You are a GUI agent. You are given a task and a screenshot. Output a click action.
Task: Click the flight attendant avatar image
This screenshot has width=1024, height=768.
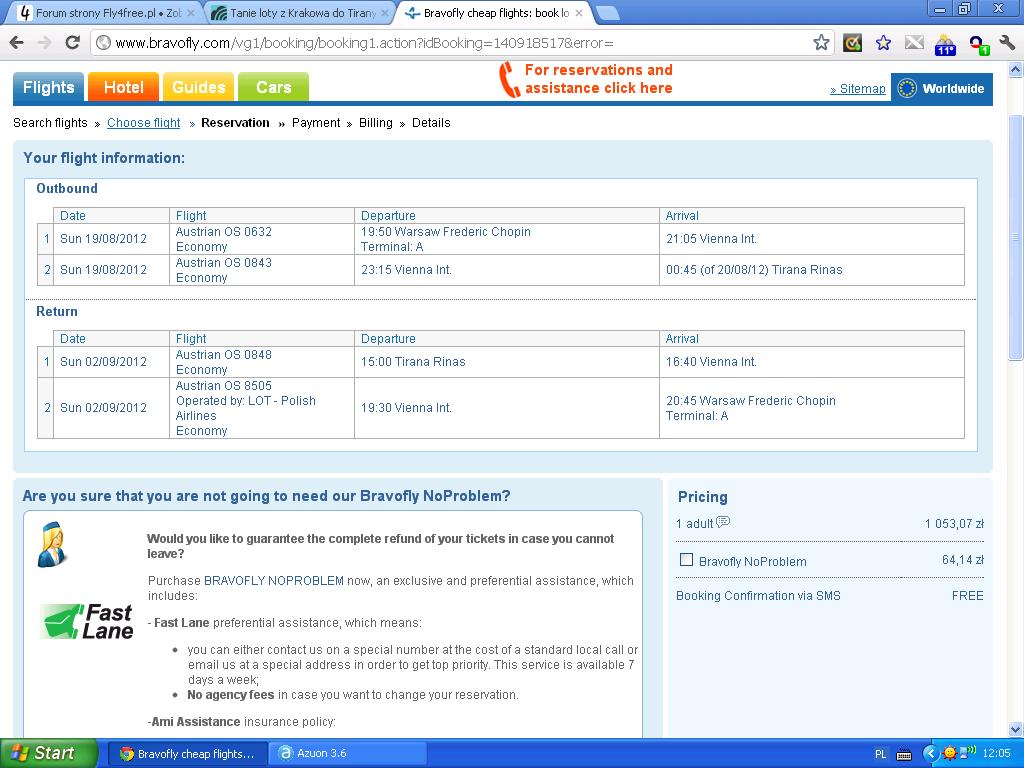pyautogui.click(x=52, y=545)
